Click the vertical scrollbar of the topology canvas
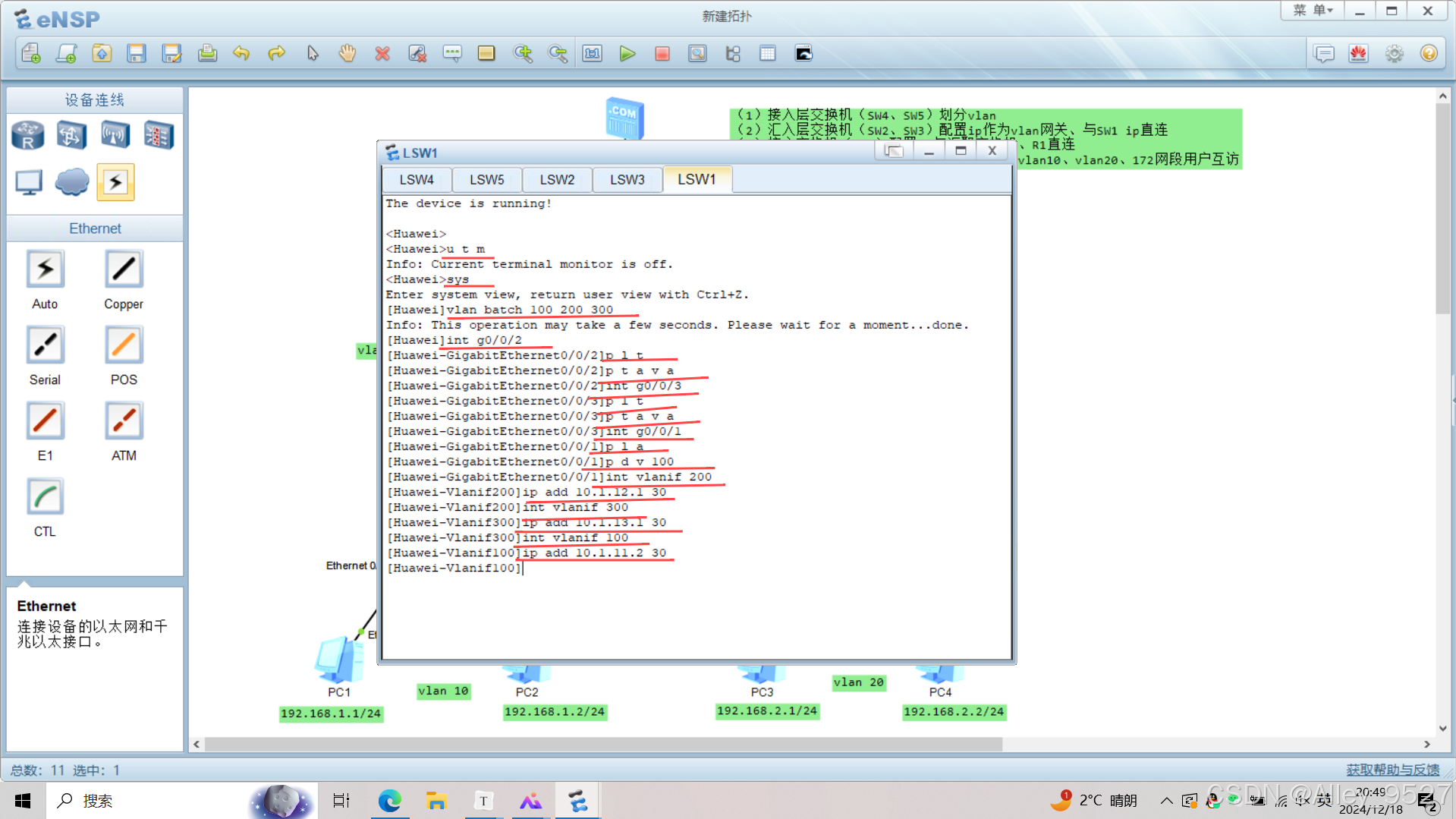This screenshot has width=1456, height=819. pos(1442,208)
